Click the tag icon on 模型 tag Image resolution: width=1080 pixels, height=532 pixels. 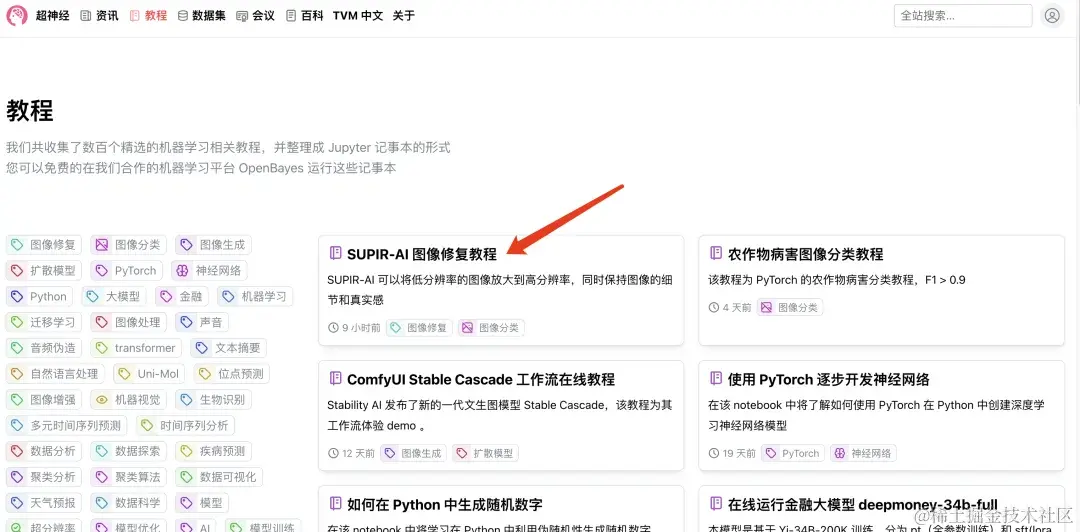click(x=187, y=502)
